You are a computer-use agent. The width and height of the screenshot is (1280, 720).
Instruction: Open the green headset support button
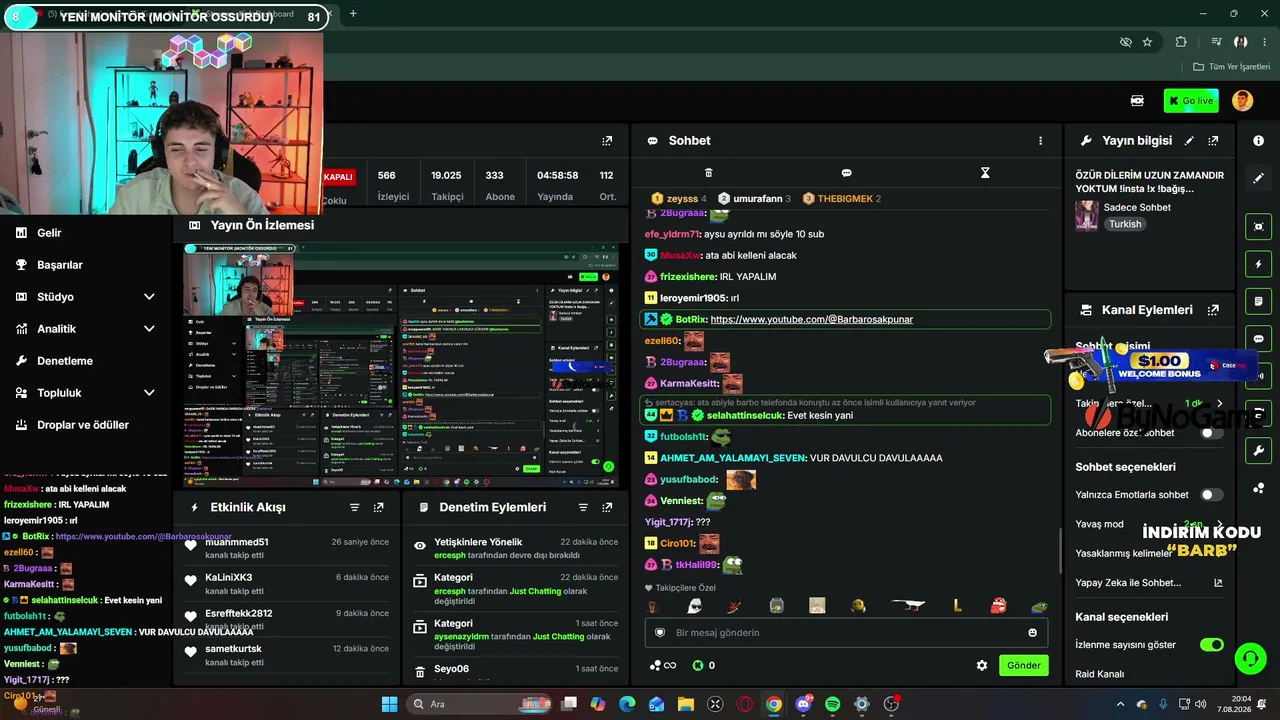tap(1250, 658)
